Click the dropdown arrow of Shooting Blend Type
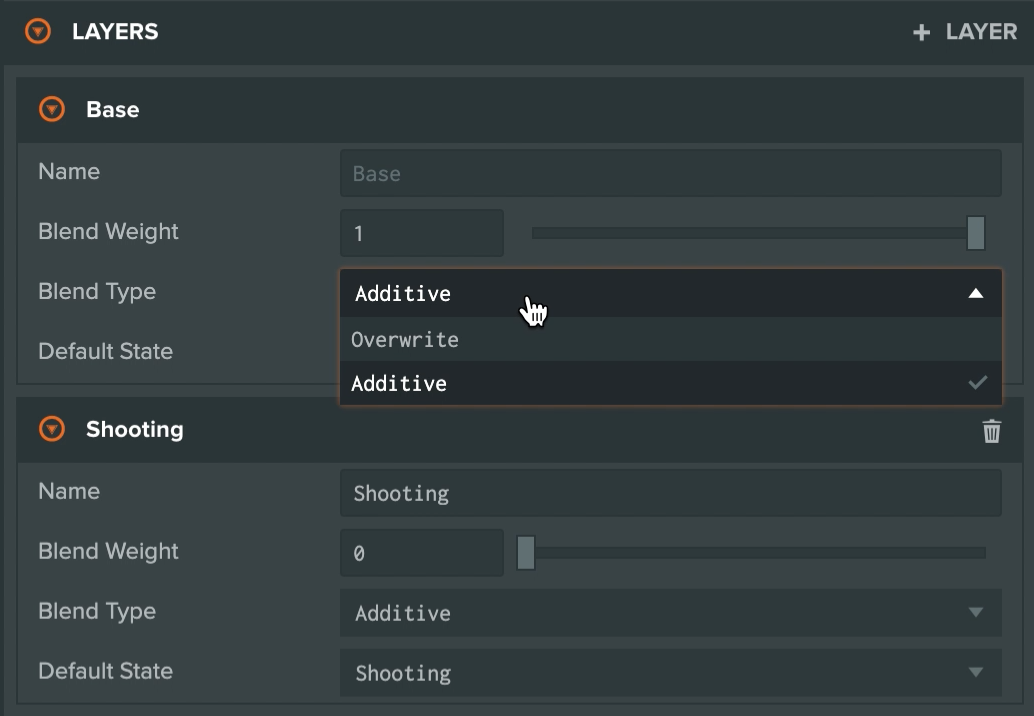 (976, 613)
